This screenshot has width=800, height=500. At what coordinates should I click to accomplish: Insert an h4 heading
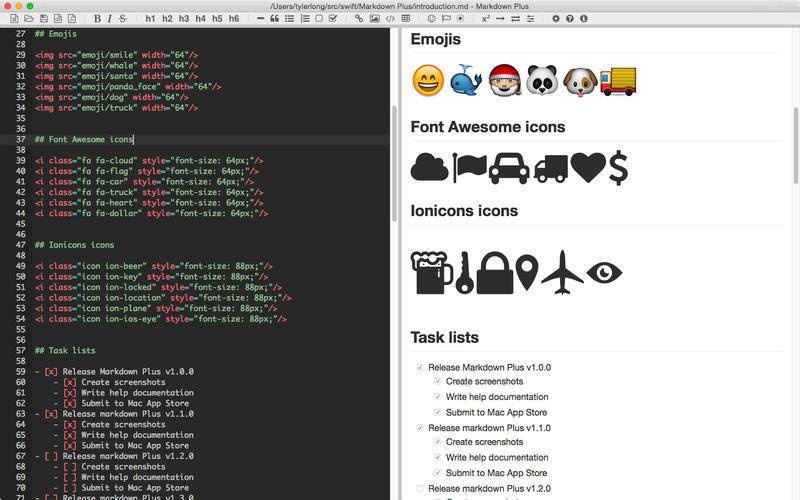pos(201,18)
